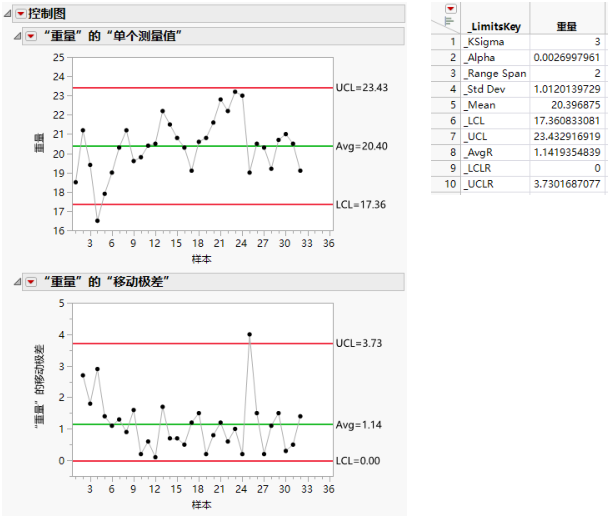
Task: Click the 重量 vertical axis label
Action: [x=40, y=143]
